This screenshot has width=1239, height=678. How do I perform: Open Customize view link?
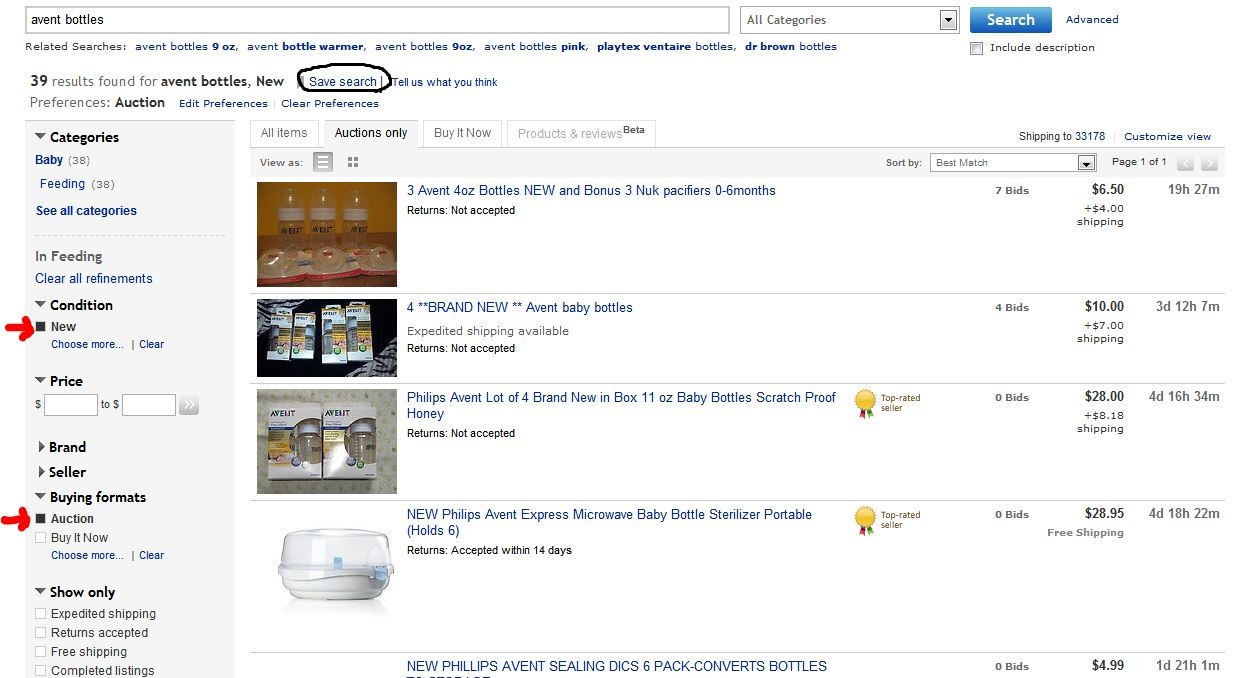pos(1167,137)
